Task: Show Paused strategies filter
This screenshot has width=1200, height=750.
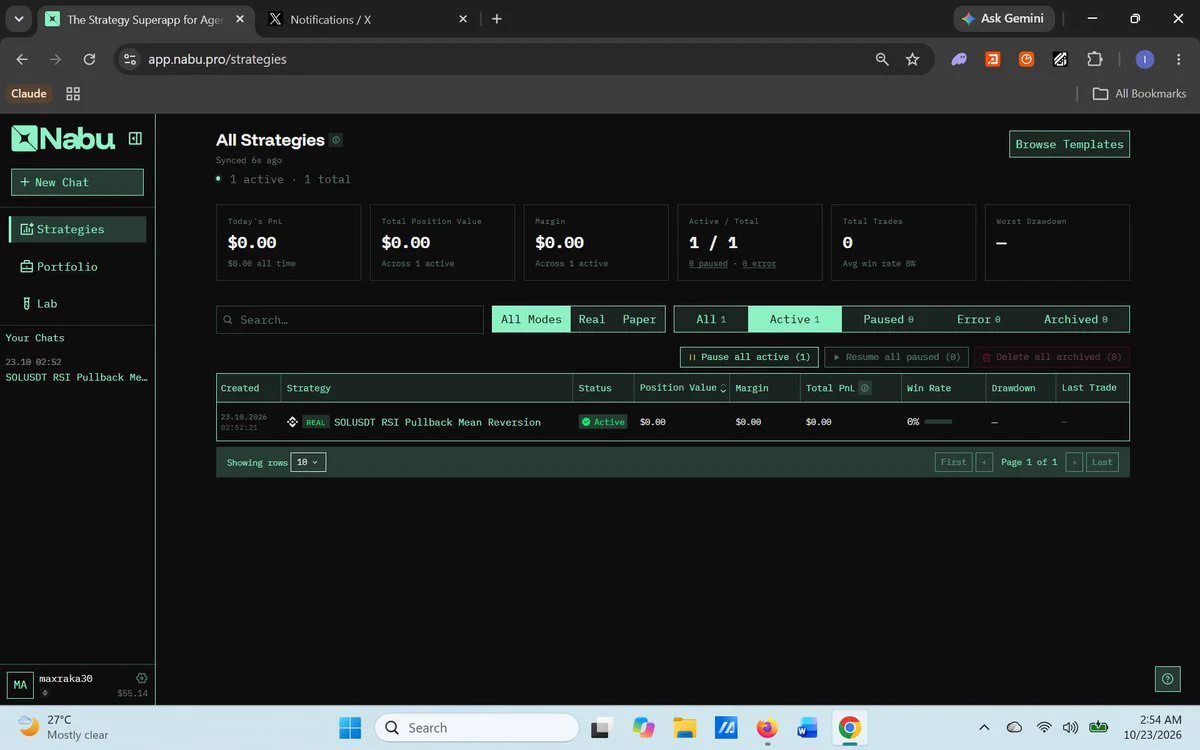Action: coord(889,319)
